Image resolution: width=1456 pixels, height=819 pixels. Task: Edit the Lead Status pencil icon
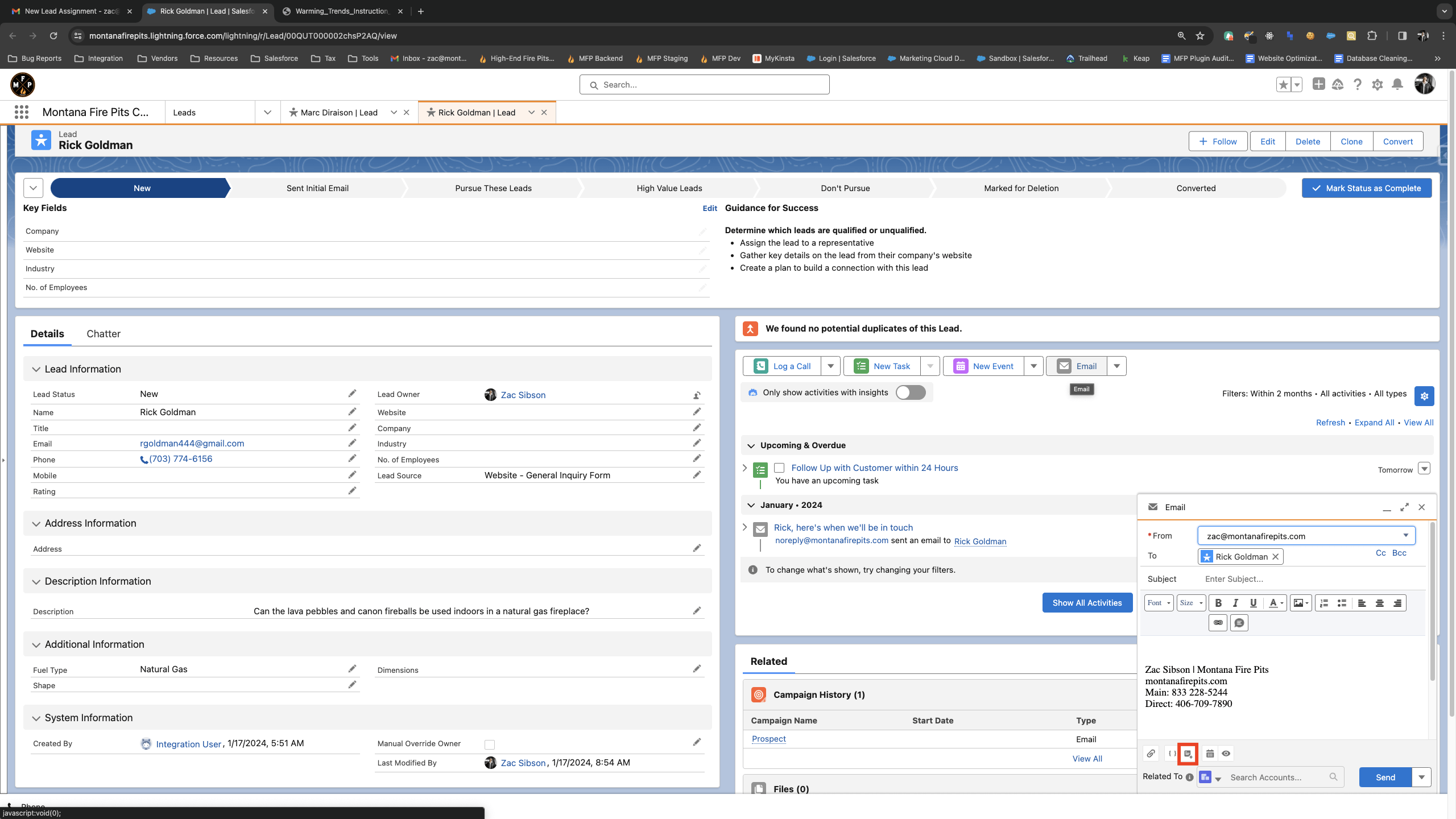click(352, 394)
